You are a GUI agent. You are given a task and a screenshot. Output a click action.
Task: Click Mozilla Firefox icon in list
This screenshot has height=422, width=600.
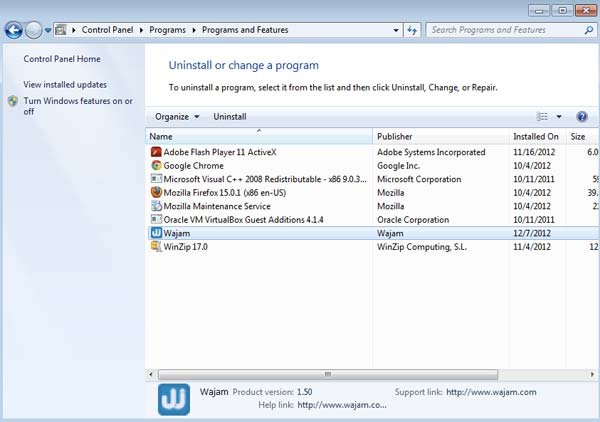156,192
